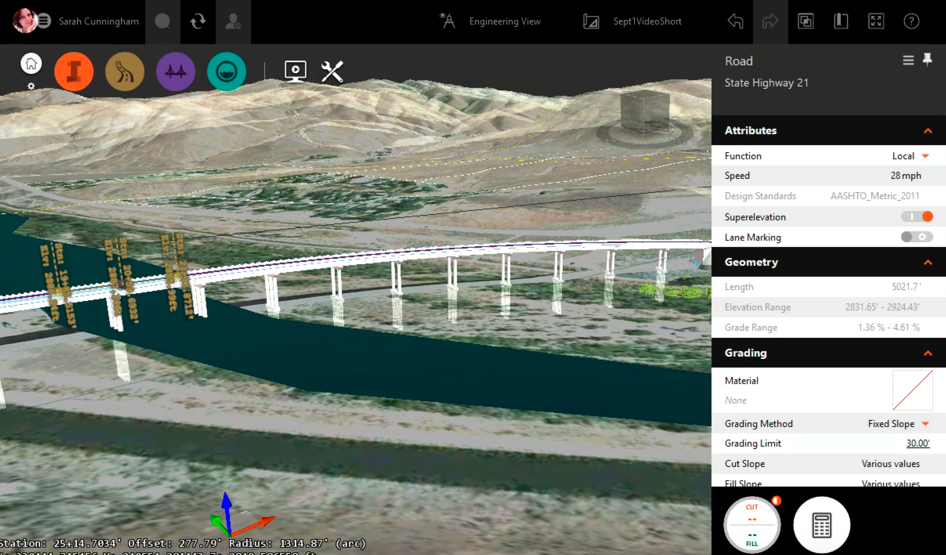Toggle fullscreen view icon
The height and width of the screenshot is (555, 946).
click(x=875, y=21)
